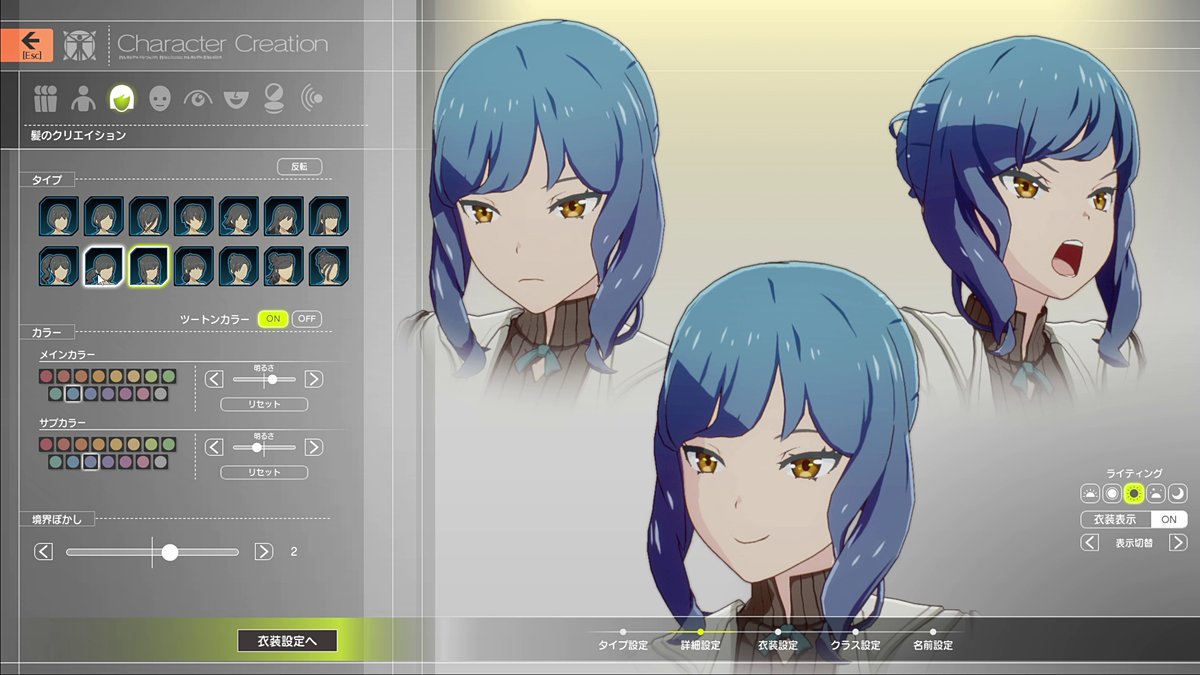The height and width of the screenshot is (675, 1200).
Task: Increase main color brightness with right arrow
Action: coord(313,379)
